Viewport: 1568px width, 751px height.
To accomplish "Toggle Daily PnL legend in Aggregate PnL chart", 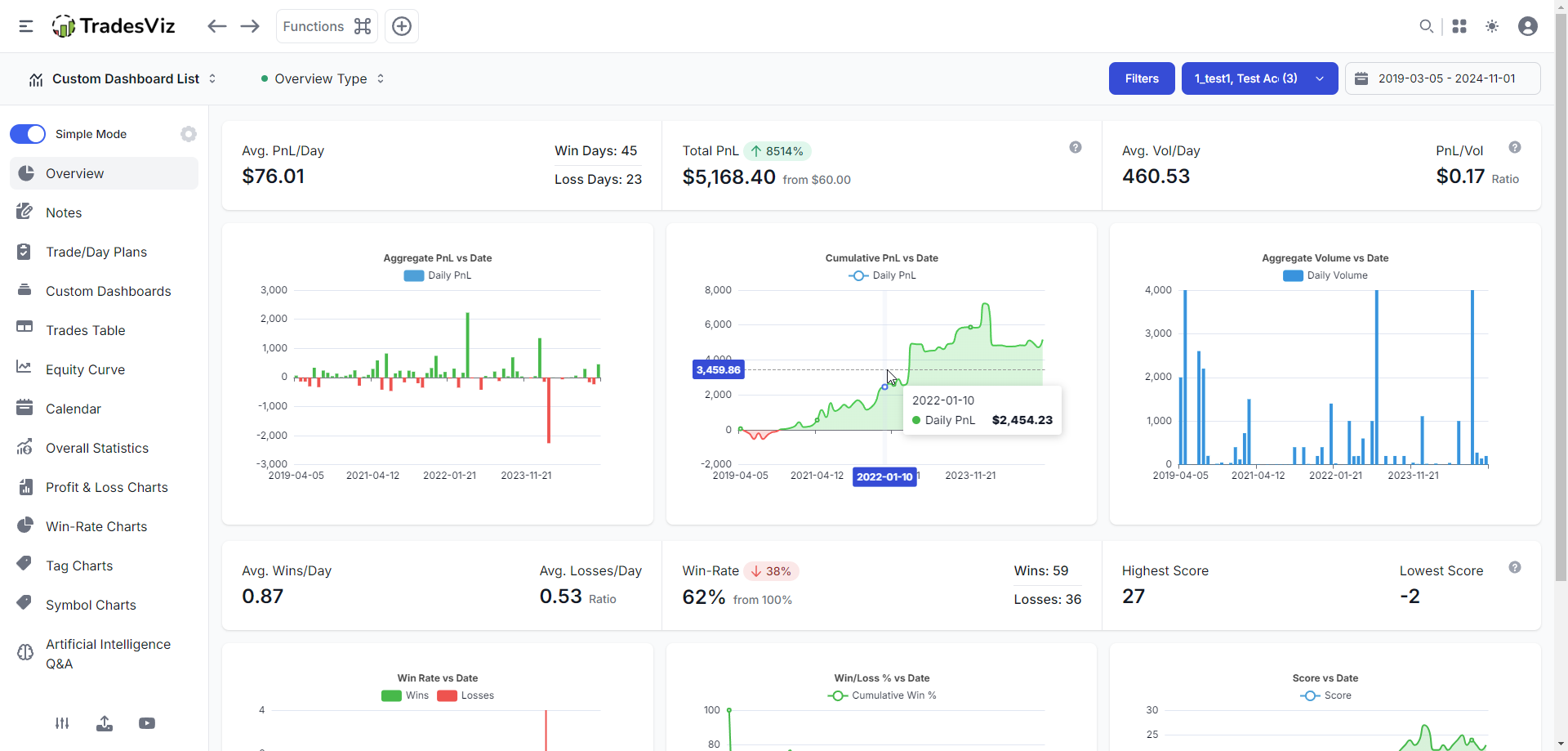I will click(x=438, y=275).
